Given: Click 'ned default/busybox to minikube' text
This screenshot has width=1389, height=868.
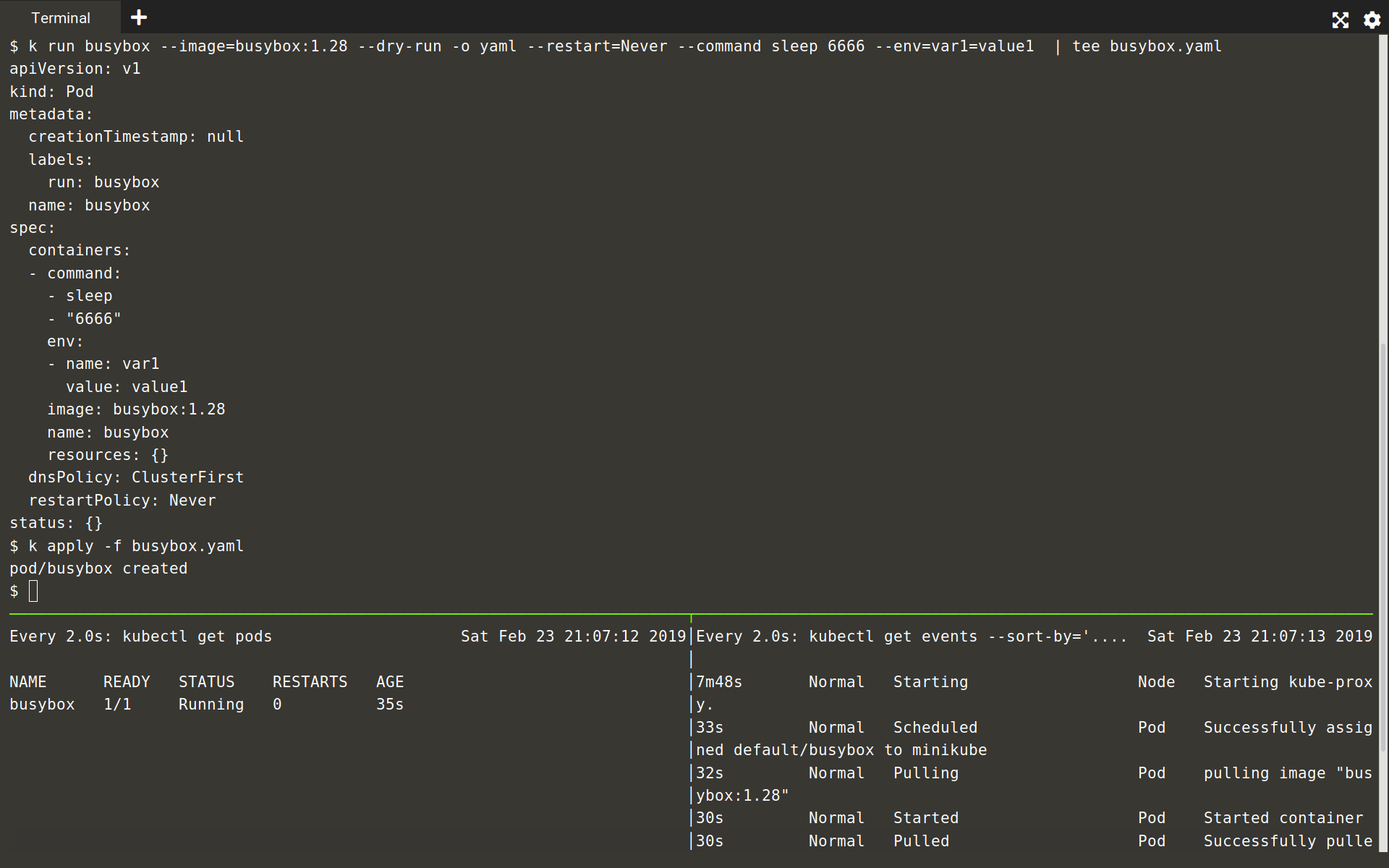Looking at the screenshot, I should 841,750.
